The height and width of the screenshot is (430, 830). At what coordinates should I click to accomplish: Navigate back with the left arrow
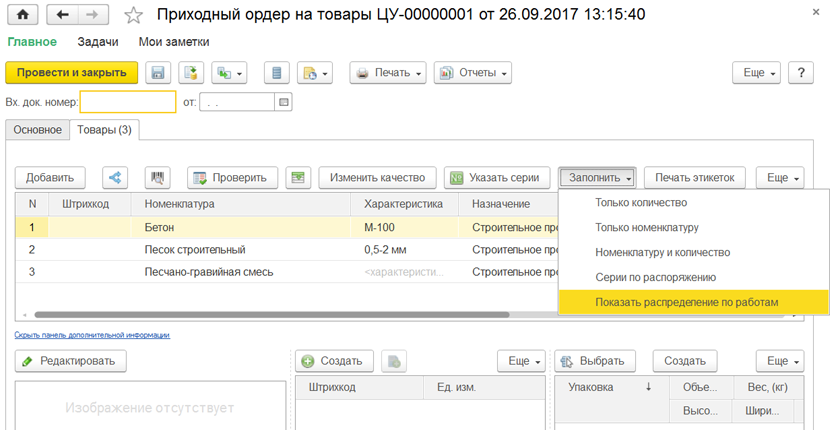point(62,15)
